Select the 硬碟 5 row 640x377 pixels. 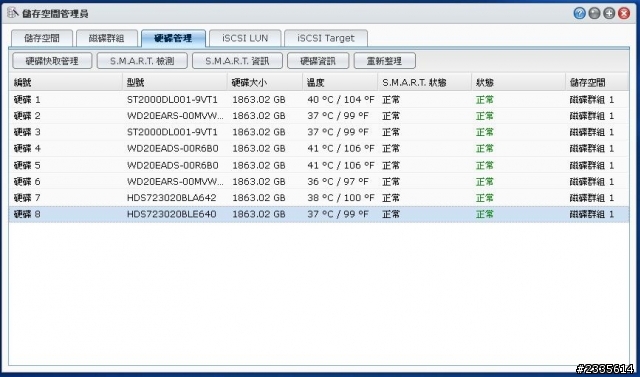point(319,165)
